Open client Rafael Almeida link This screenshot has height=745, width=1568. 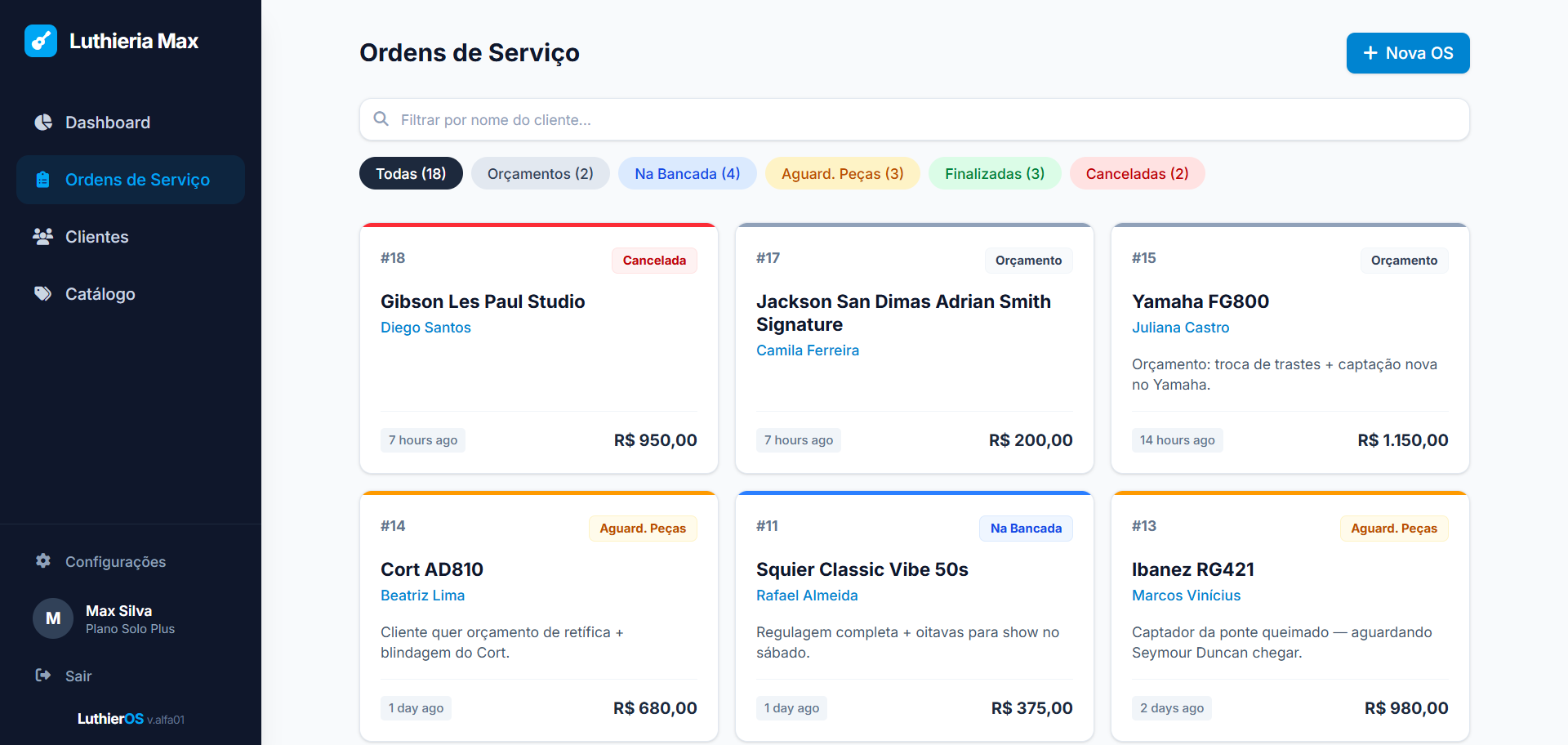(807, 596)
